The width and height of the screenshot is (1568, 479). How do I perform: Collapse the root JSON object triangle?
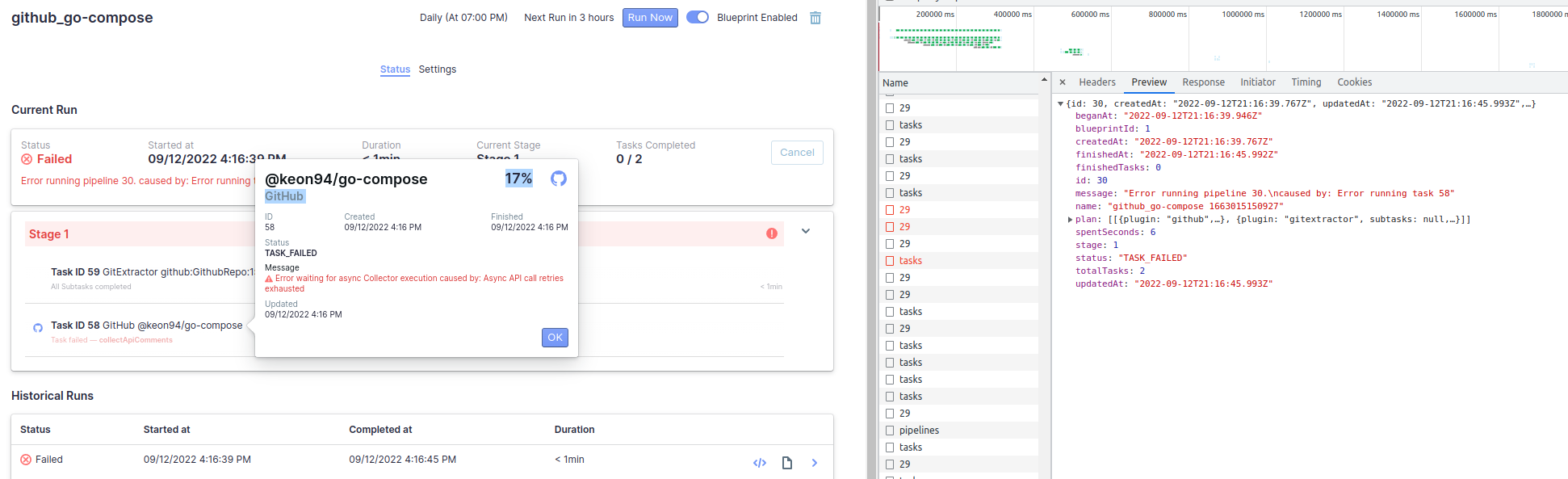(1061, 103)
